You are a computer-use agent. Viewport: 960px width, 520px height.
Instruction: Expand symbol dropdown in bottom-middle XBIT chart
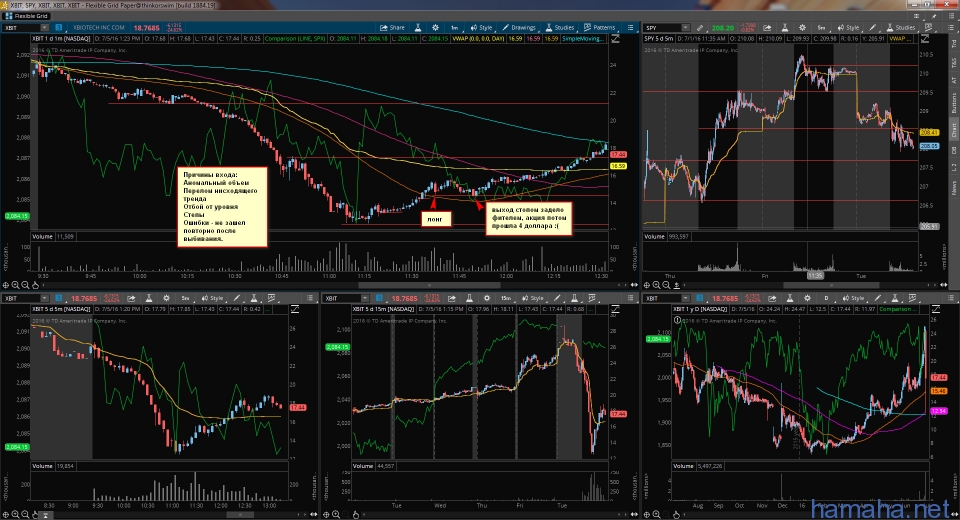coord(364,298)
